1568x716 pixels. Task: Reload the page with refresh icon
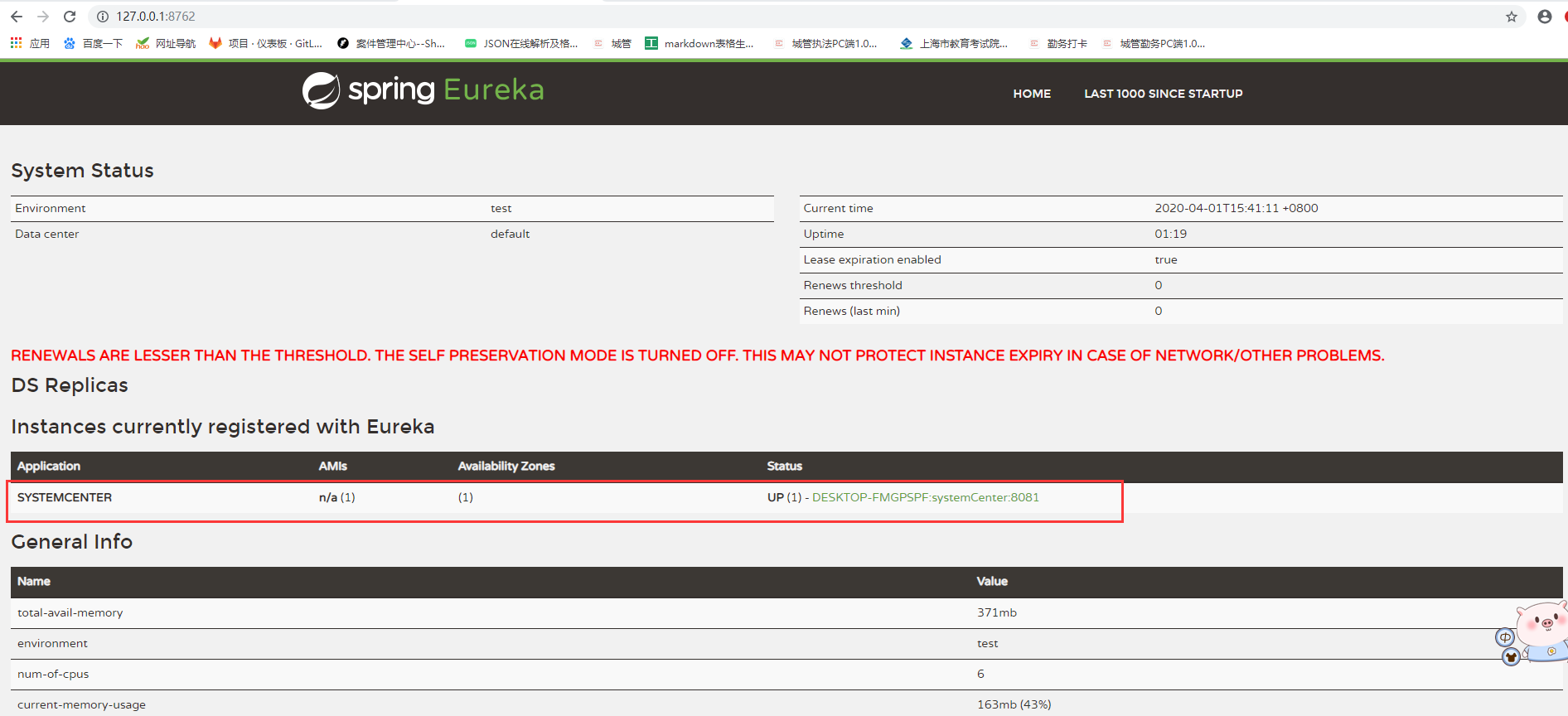pos(70,17)
